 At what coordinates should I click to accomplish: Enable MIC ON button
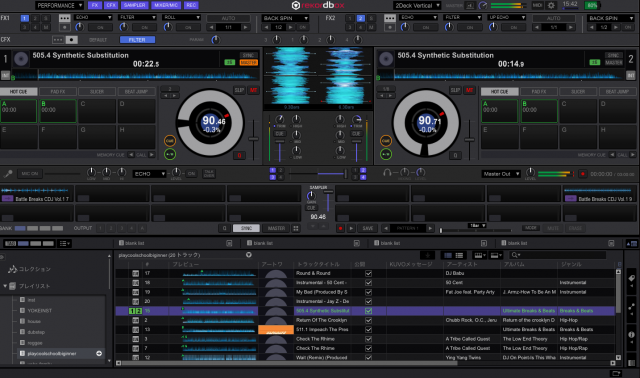(x=29, y=174)
